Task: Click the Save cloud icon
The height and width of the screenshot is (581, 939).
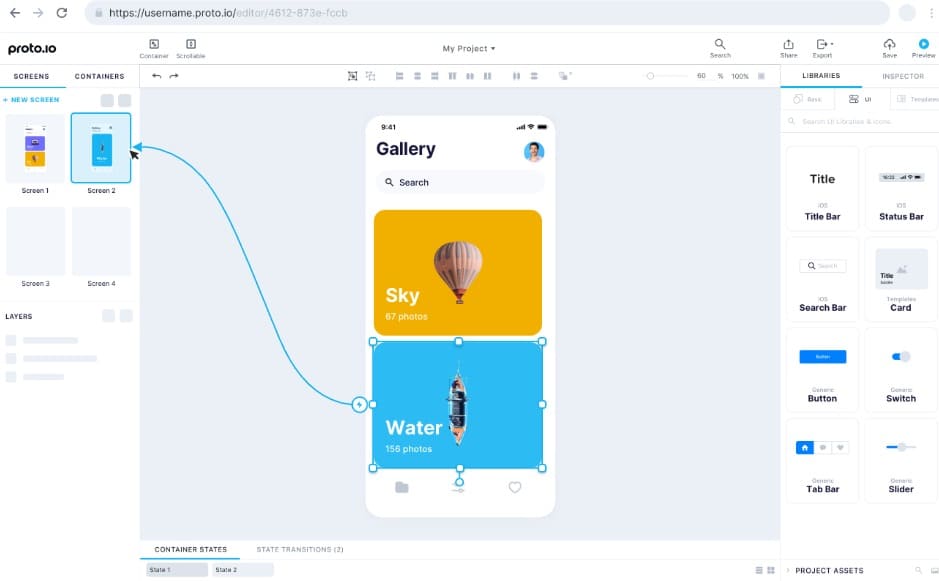Action: 889,44
